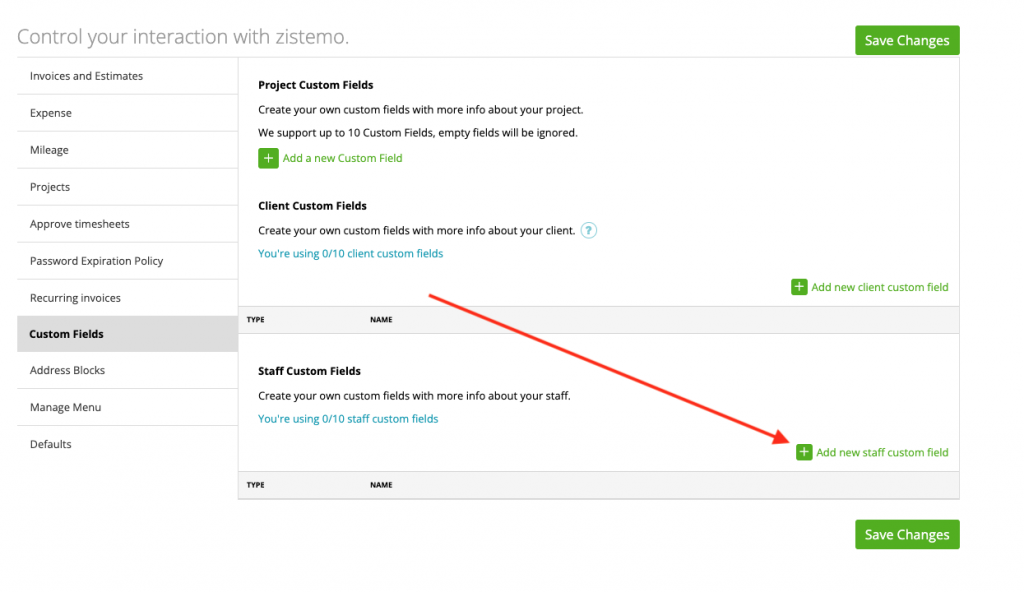The image size is (1024, 592).
Task: Open the client custom fields help question mark
Action: pyautogui.click(x=588, y=230)
